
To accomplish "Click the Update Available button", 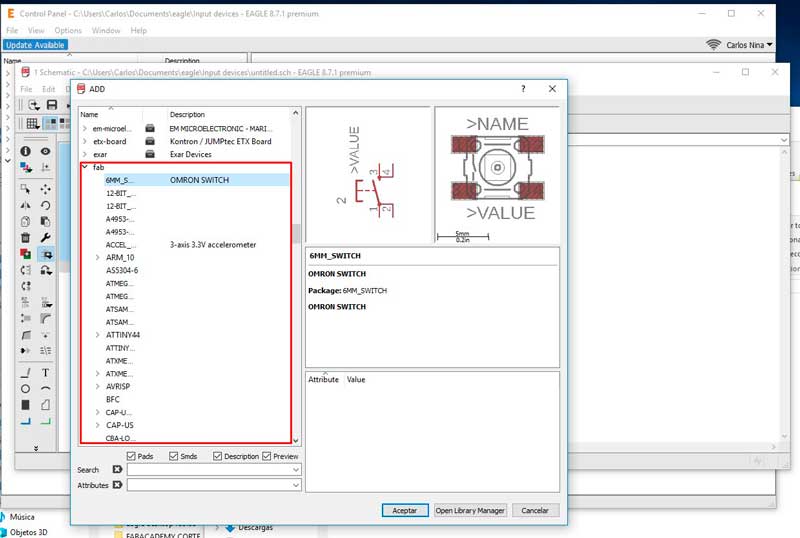I will [x=35, y=45].
